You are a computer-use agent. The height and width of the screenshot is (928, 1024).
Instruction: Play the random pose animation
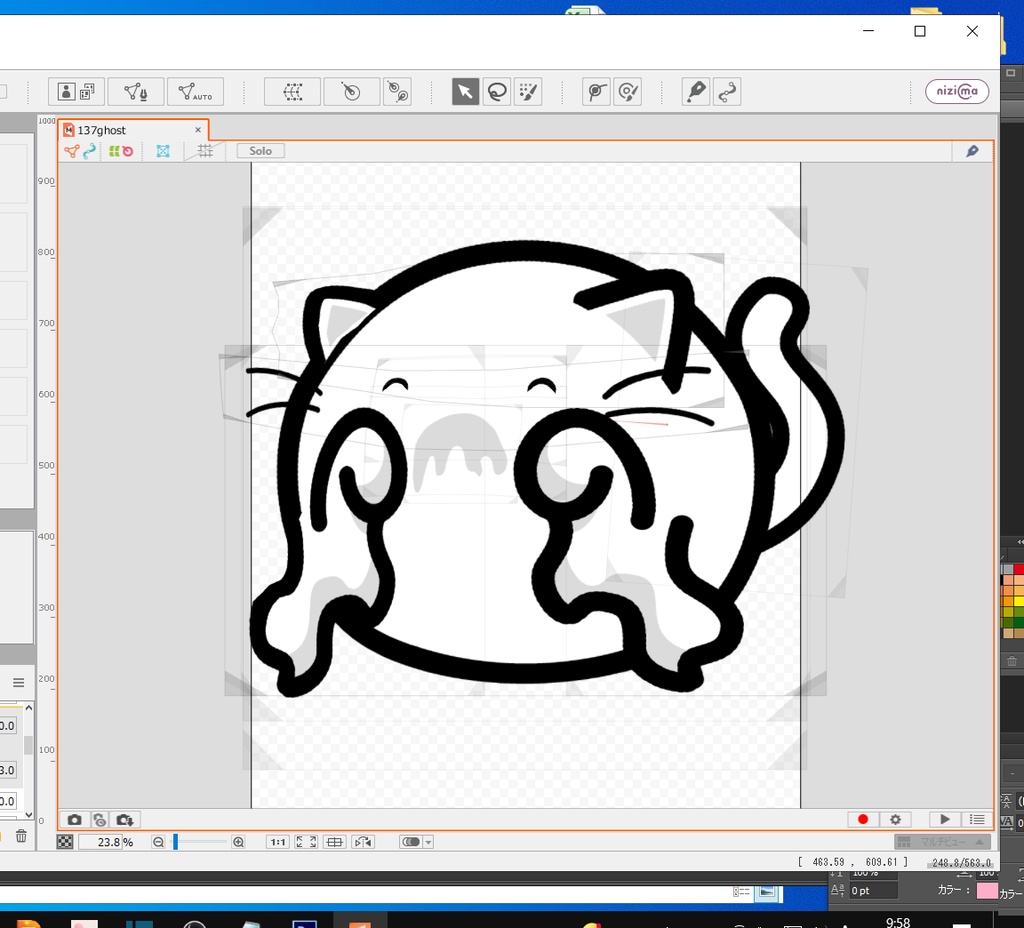[944, 819]
